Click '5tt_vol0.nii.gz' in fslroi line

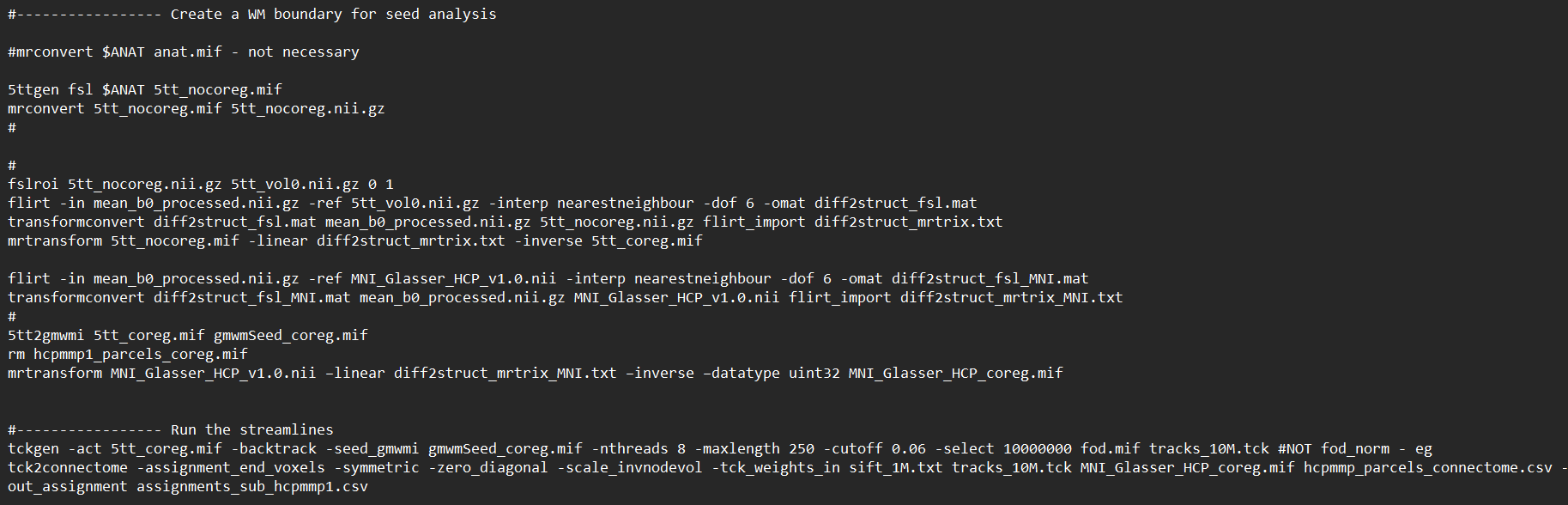click(295, 184)
